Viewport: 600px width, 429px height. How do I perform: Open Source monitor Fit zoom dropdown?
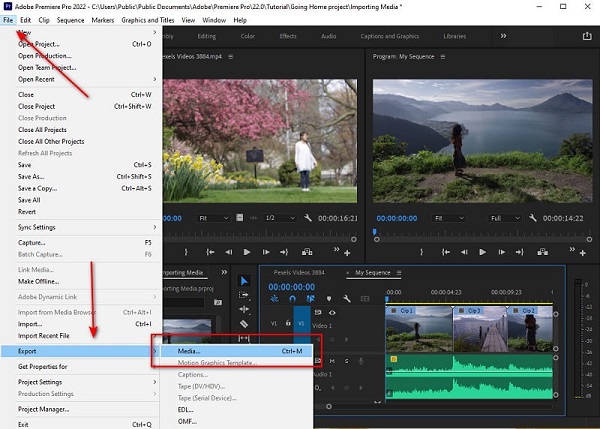[x=213, y=218]
